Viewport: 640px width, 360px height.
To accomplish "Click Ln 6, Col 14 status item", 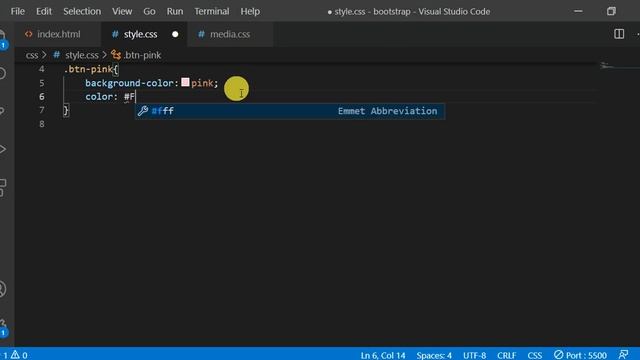I will coord(382,355).
